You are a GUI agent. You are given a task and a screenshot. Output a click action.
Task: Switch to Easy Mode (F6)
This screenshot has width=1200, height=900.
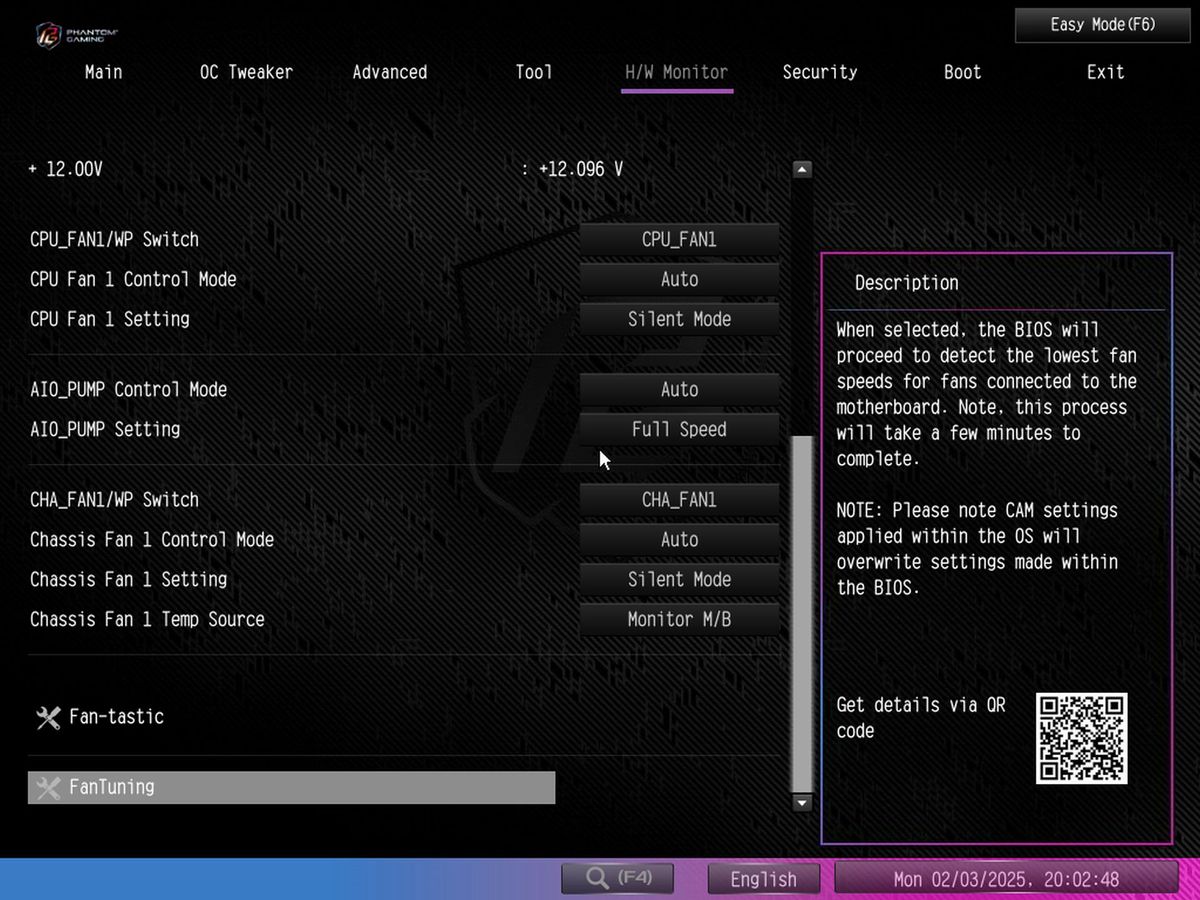tap(1103, 25)
